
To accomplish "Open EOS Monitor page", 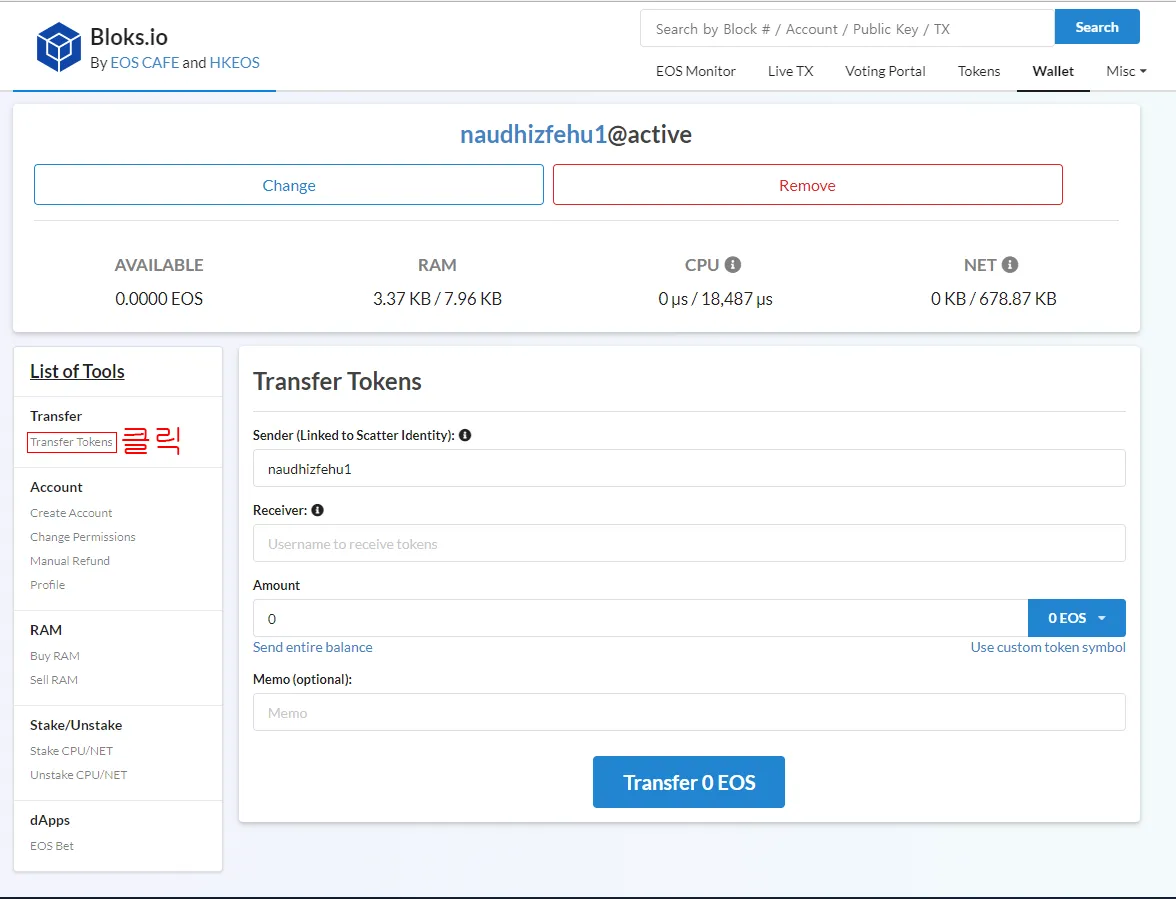I will [x=695, y=71].
